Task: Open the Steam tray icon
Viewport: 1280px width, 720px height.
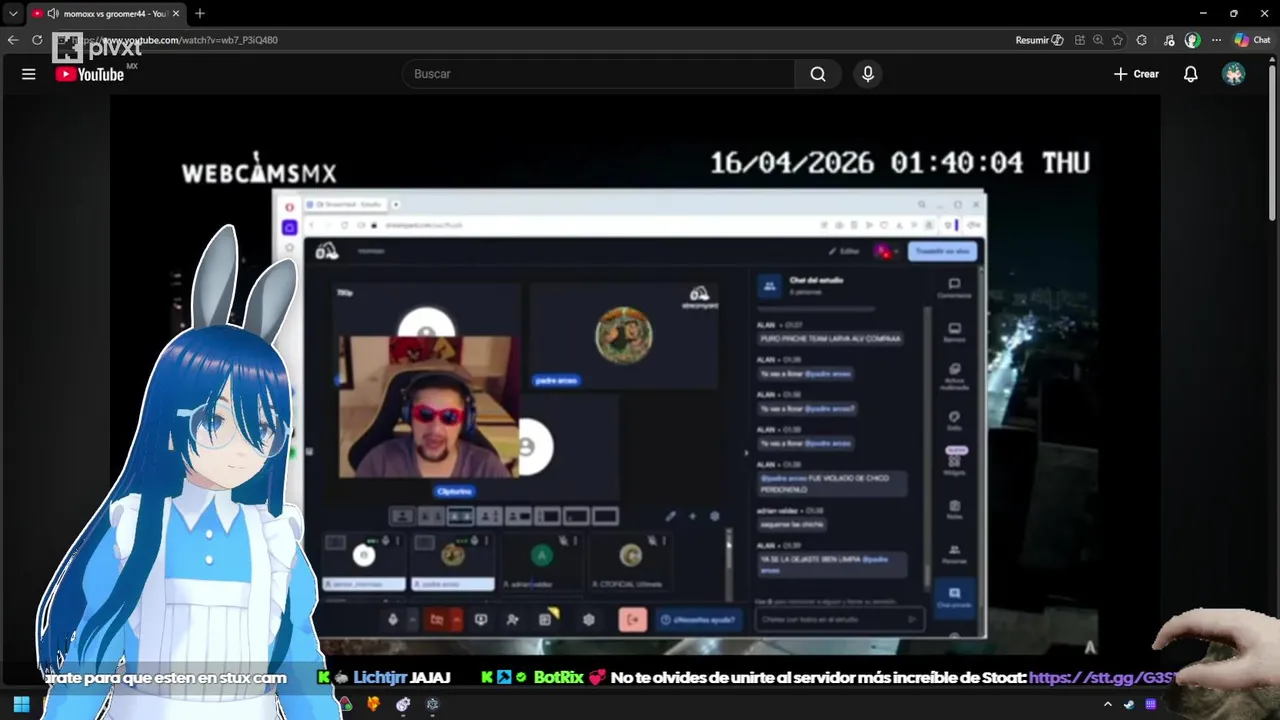Action: pyautogui.click(x=1129, y=704)
